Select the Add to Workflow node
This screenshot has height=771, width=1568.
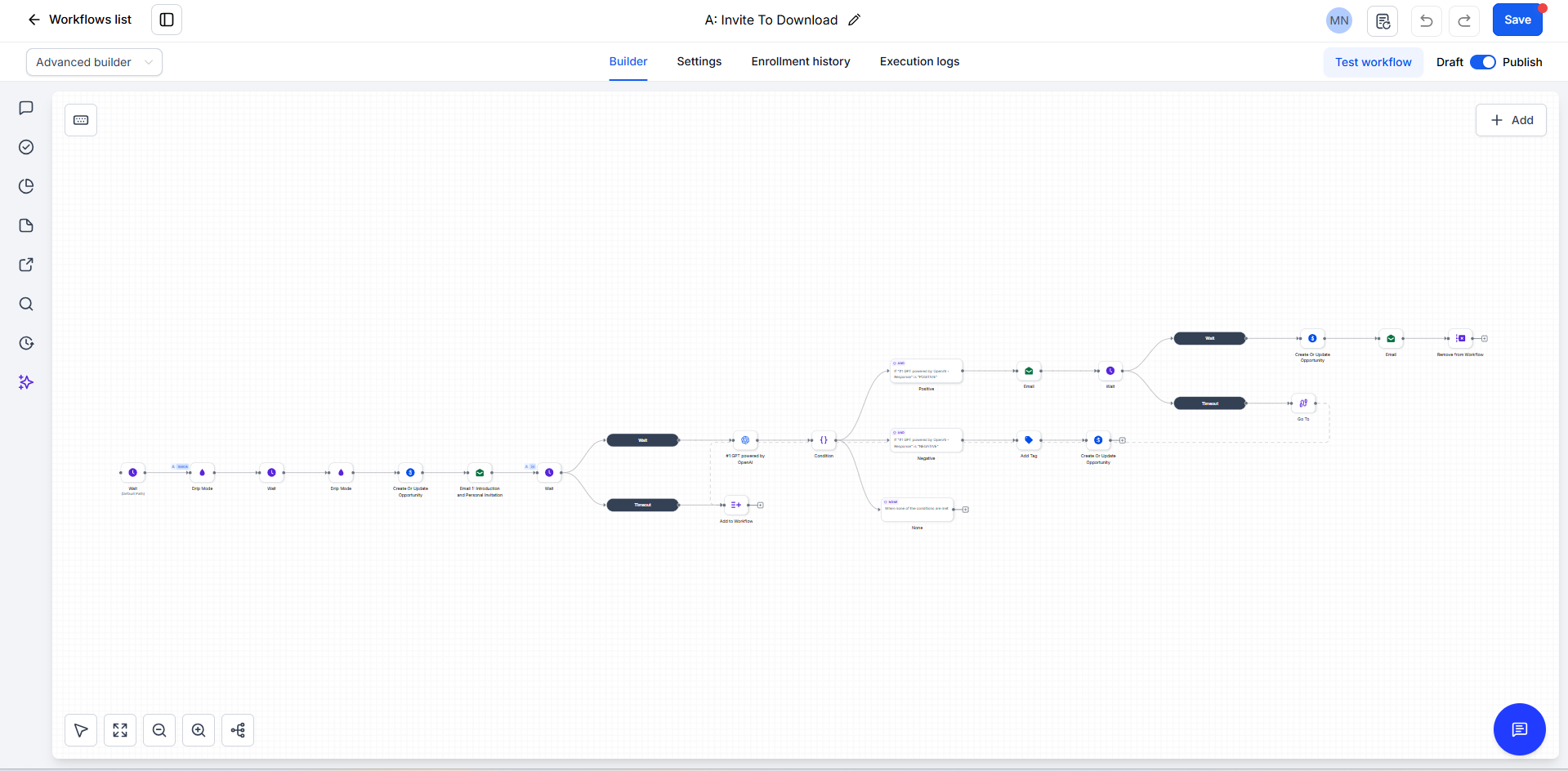[736, 505]
